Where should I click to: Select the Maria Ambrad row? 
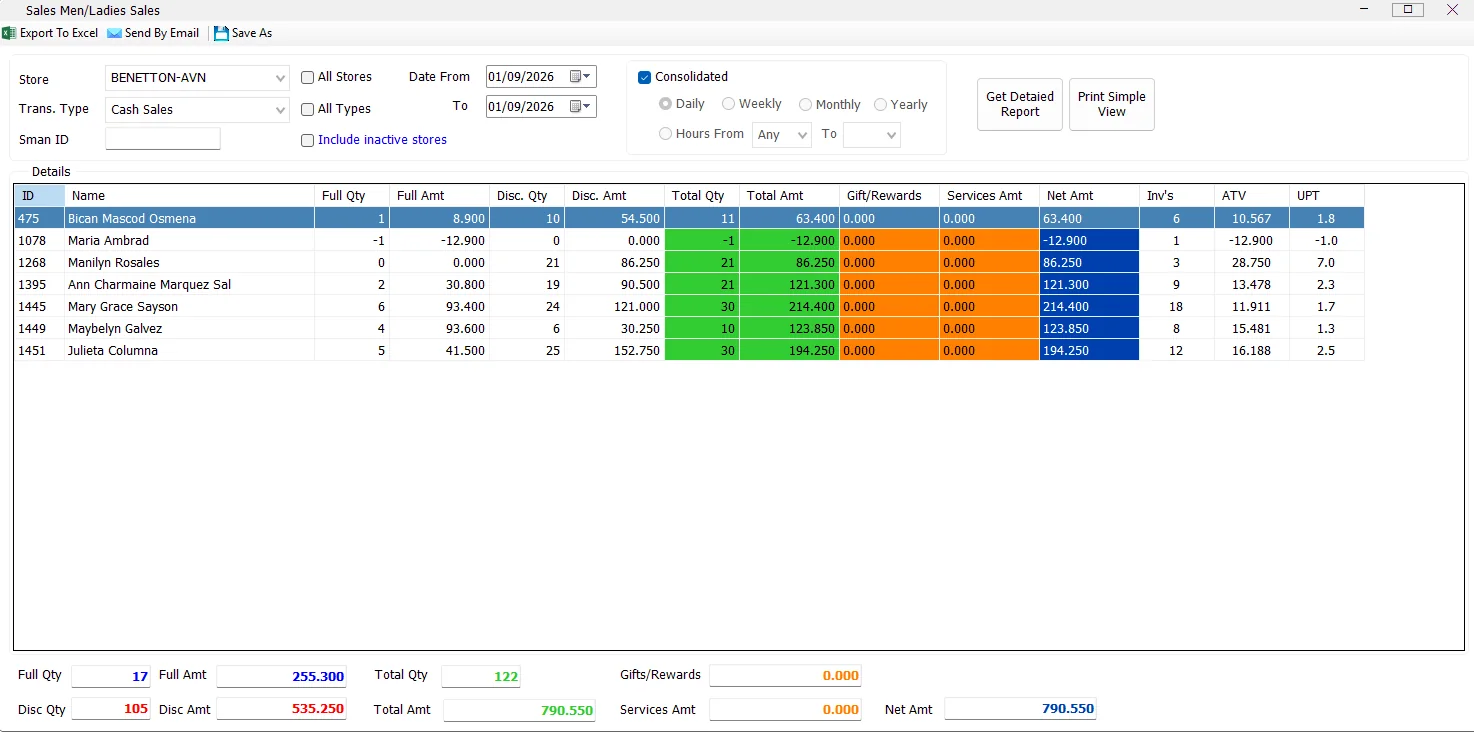(x=689, y=240)
